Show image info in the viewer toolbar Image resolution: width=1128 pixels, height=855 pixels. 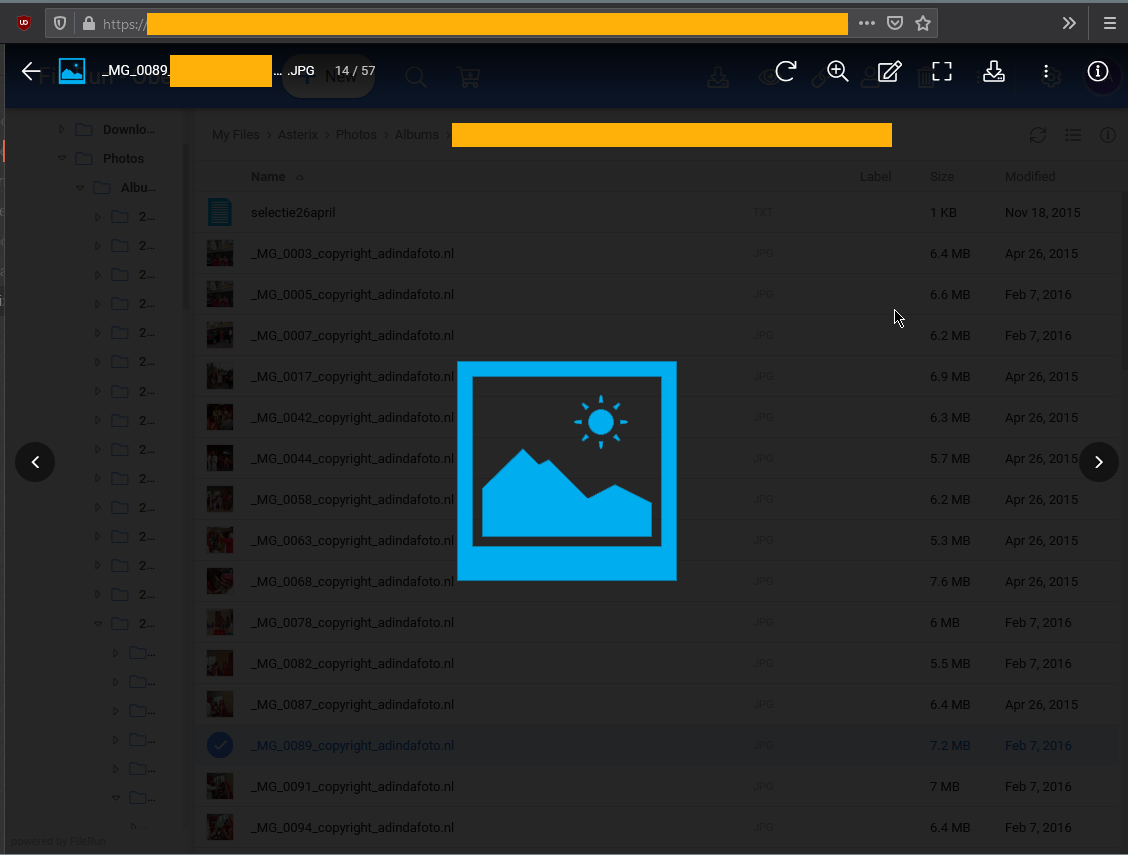point(1098,71)
